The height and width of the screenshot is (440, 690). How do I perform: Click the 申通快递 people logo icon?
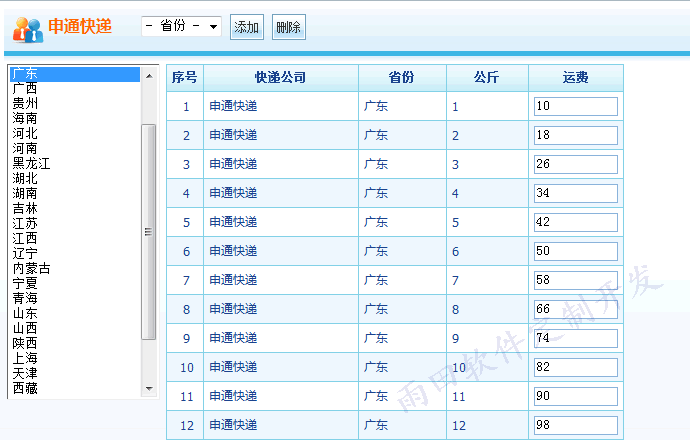pos(28,29)
